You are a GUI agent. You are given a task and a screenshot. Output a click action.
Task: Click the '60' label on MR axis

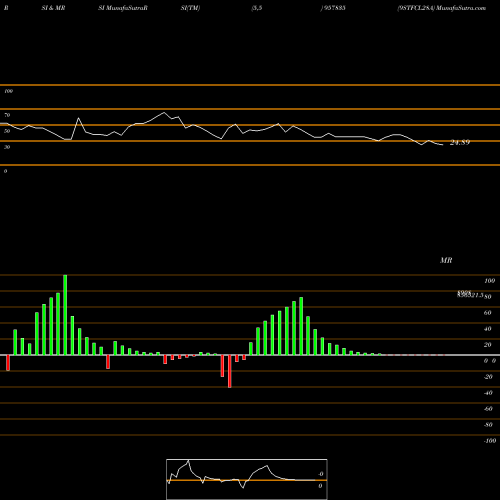[487, 313]
